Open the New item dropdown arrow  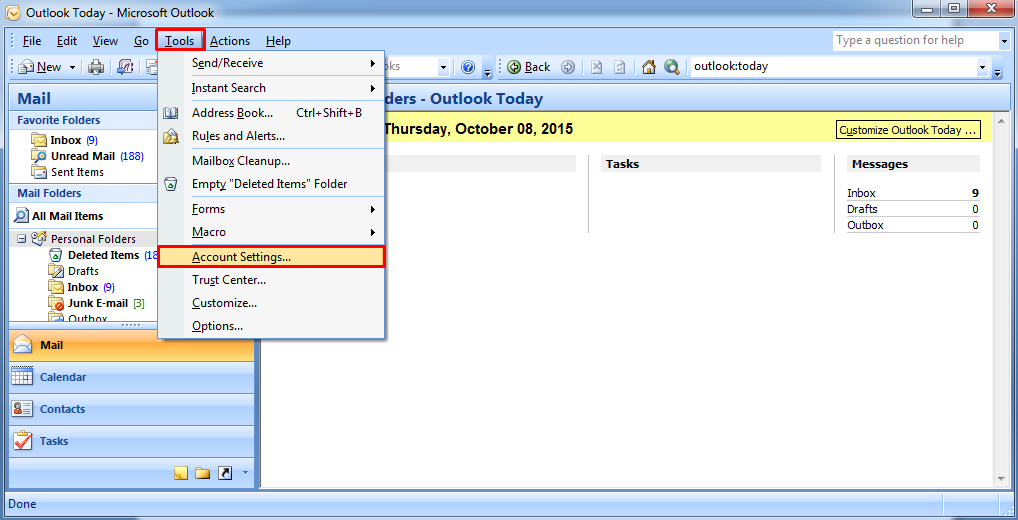[x=72, y=67]
